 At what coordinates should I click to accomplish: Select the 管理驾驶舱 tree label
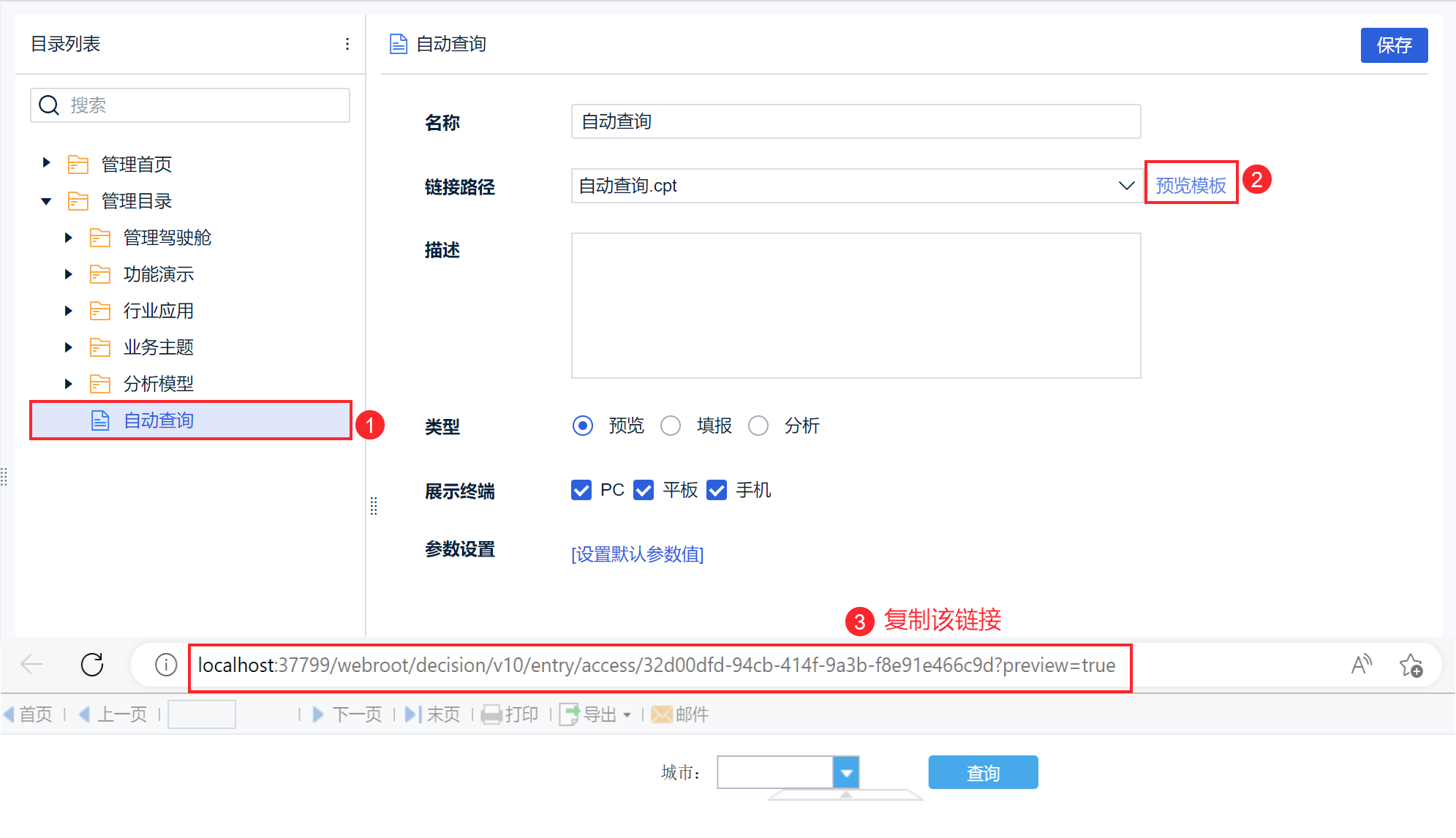pos(167,238)
